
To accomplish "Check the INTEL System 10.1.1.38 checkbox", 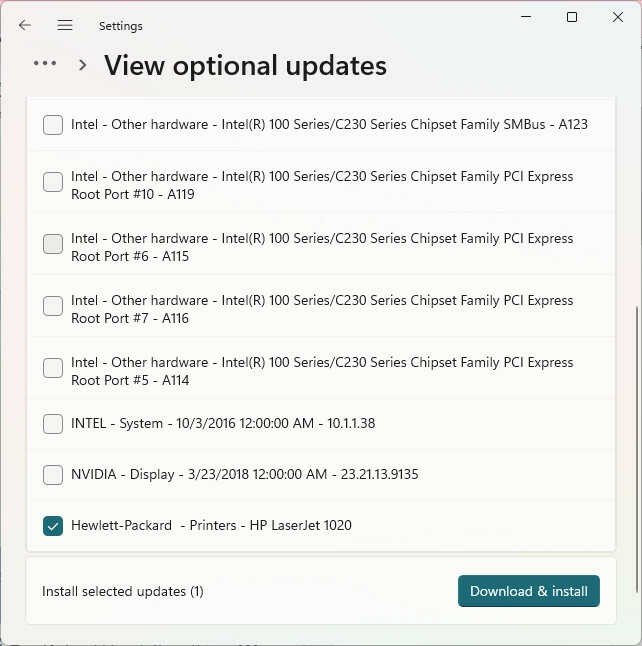I will pos(53,424).
